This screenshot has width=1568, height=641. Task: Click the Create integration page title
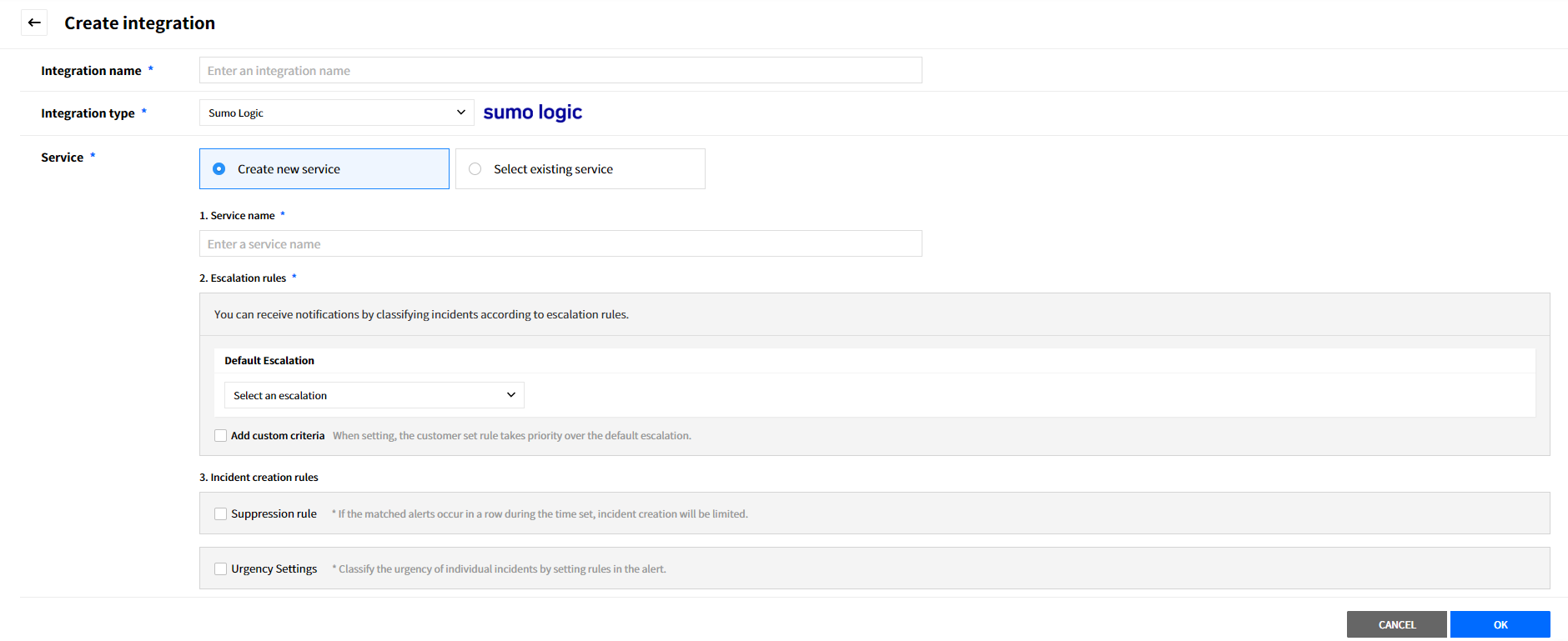click(139, 23)
